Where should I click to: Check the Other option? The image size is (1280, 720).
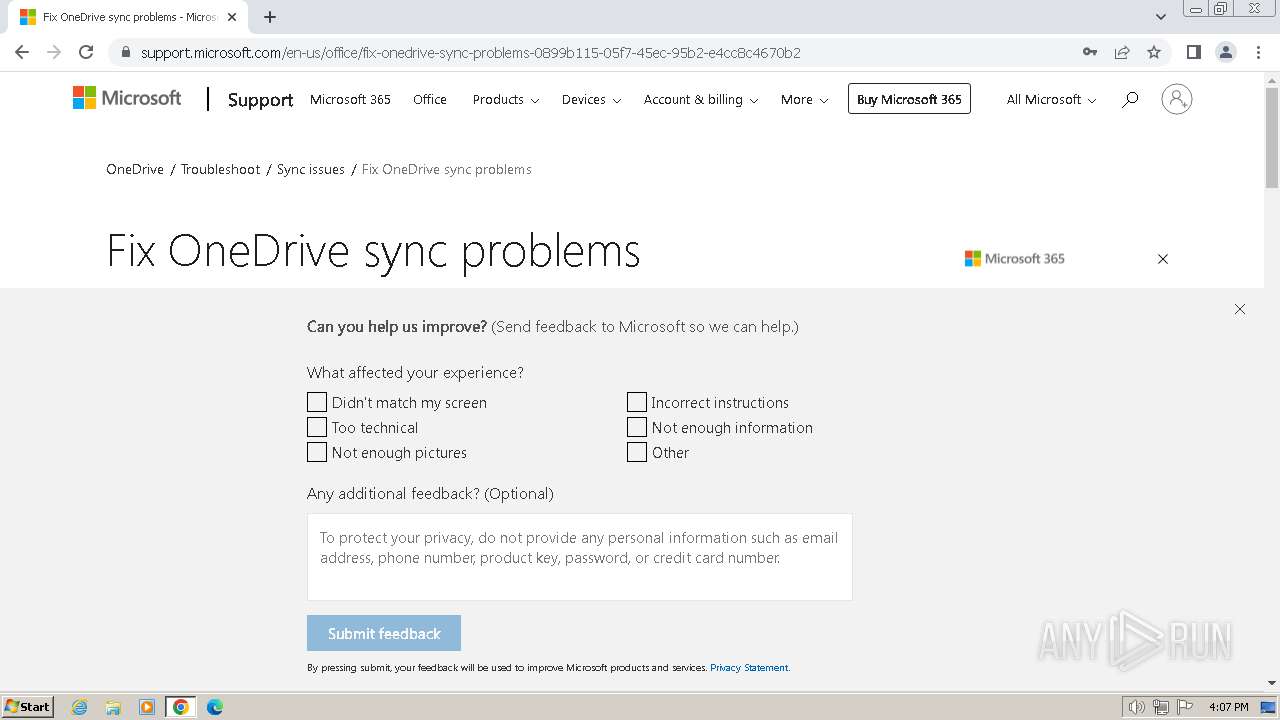click(637, 452)
